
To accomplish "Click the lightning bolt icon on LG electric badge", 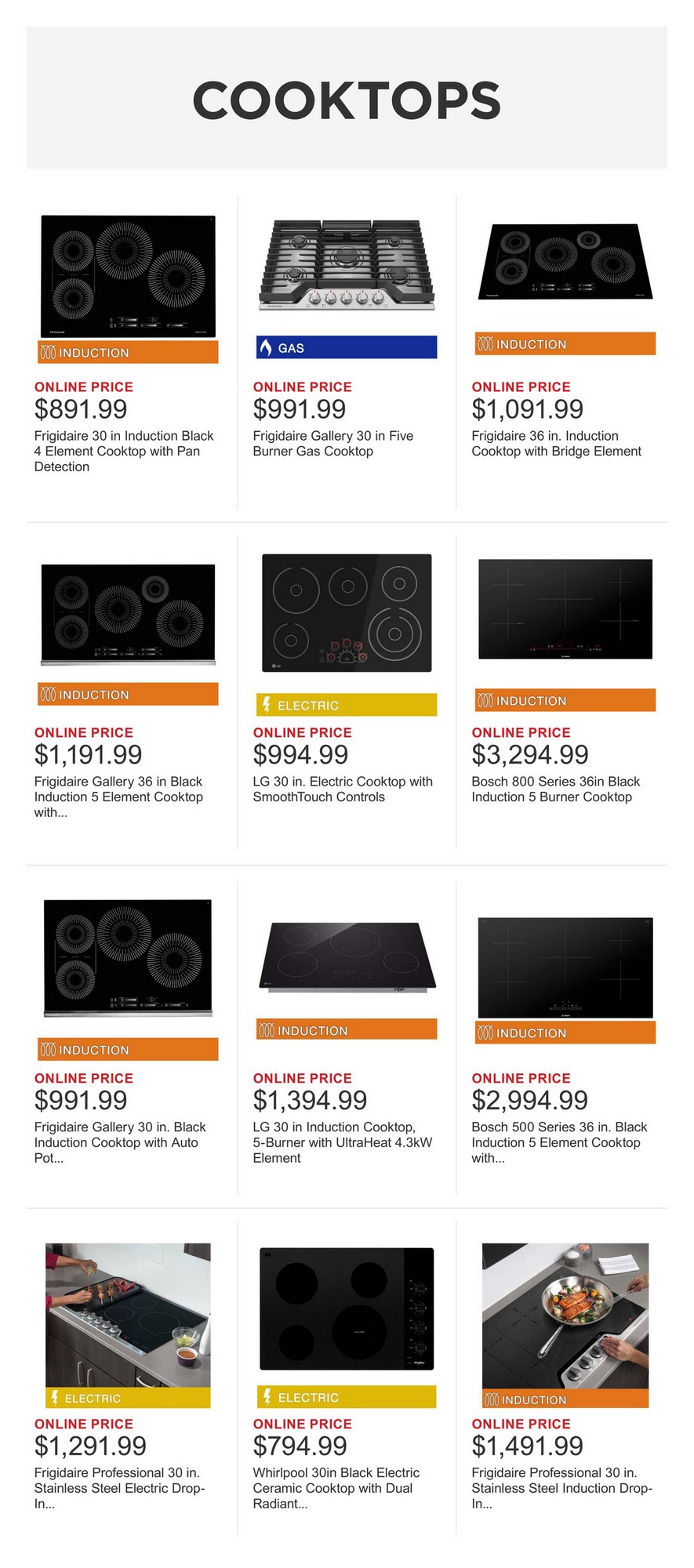I will coord(267,705).
